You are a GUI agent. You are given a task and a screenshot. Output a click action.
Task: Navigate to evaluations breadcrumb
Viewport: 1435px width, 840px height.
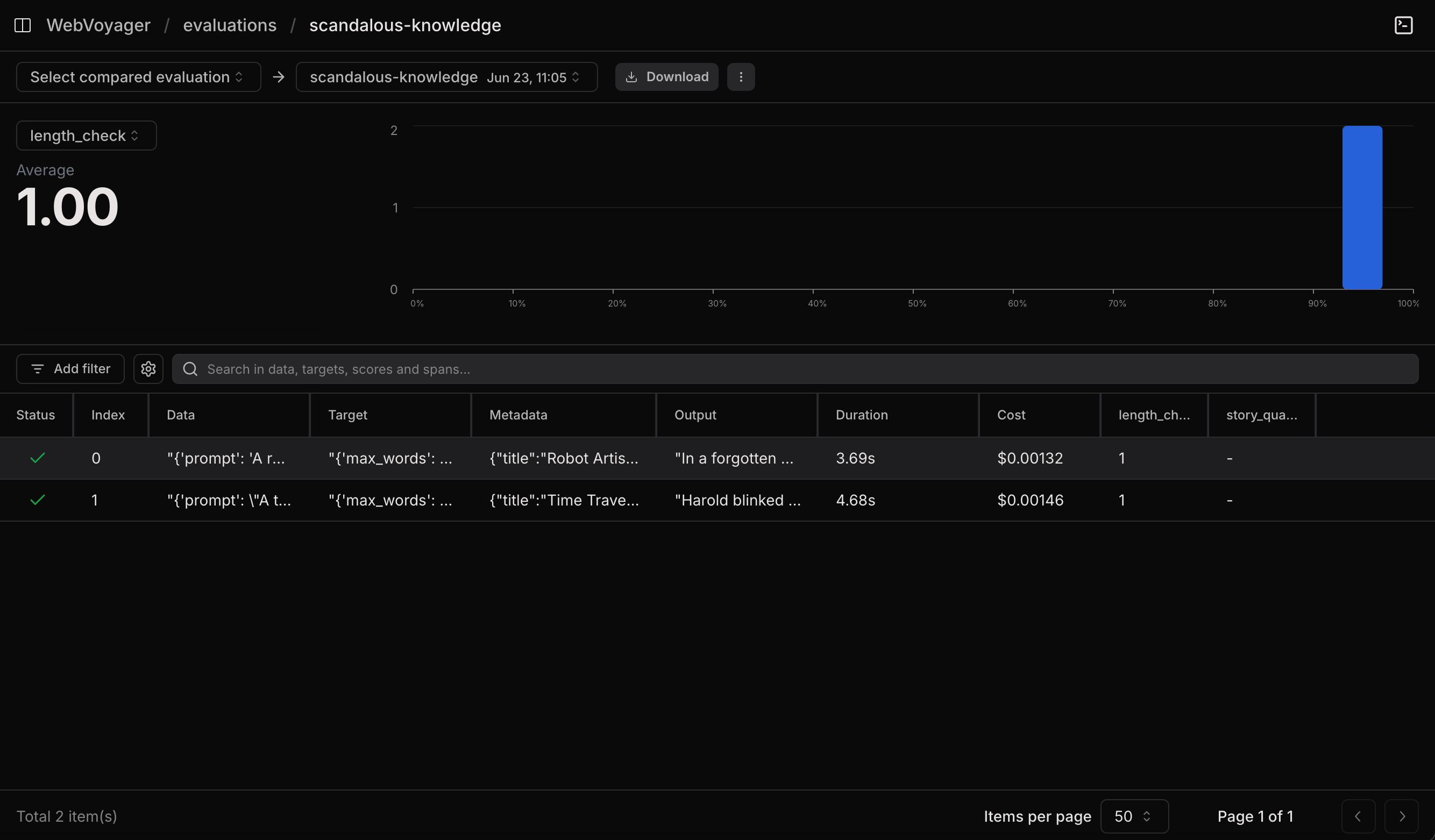(230, 25)
